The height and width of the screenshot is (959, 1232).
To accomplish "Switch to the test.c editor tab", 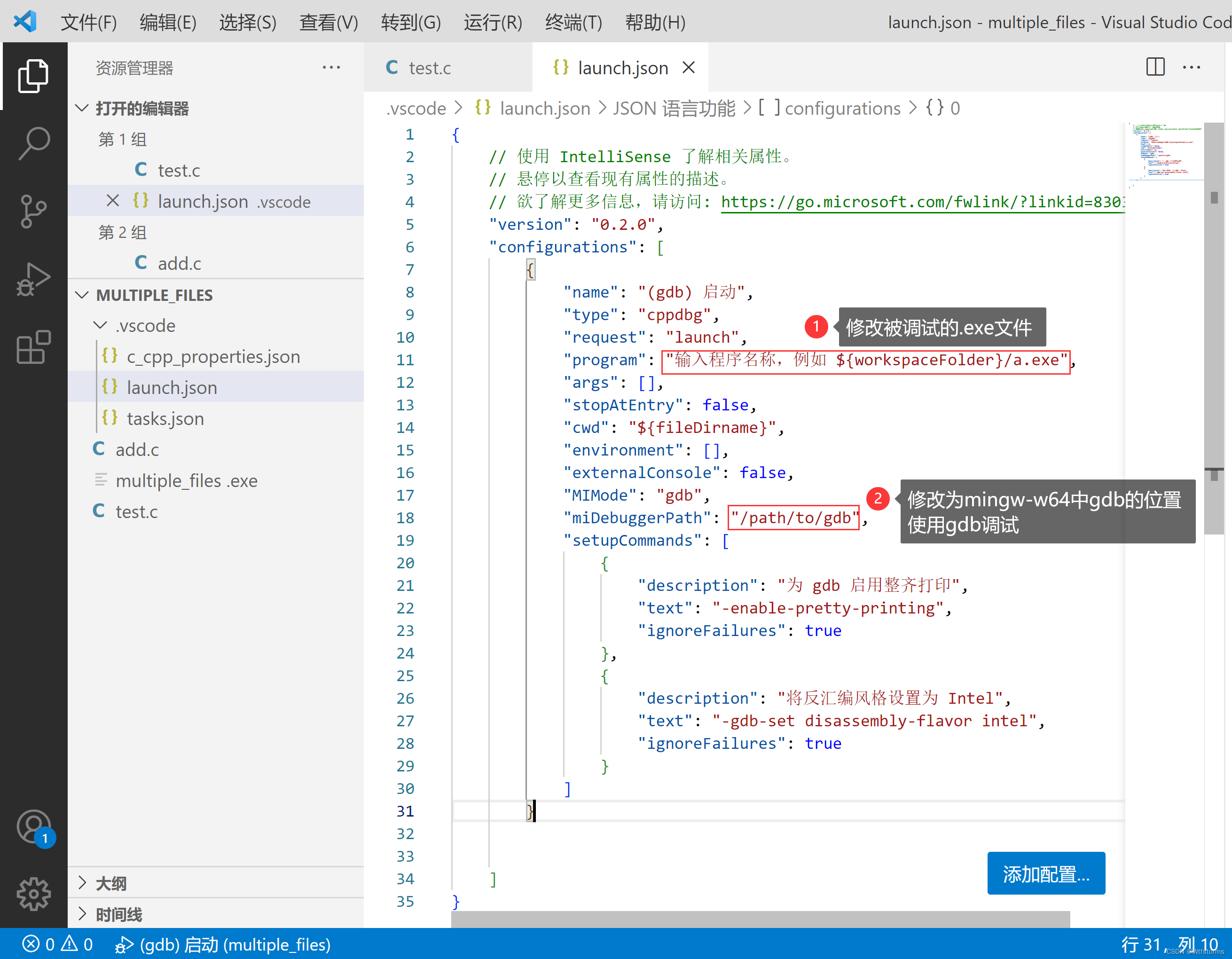I will tap(448, 68).
